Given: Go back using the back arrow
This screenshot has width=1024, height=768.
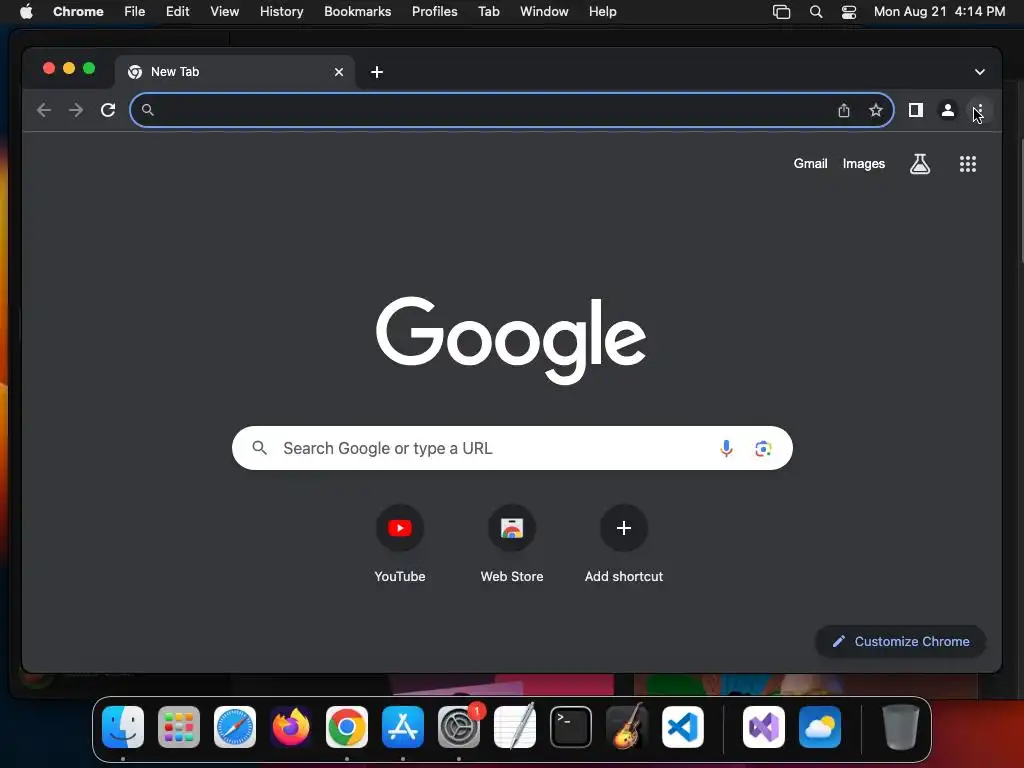Looking at the screenshot, I should (x=44, y=110).
